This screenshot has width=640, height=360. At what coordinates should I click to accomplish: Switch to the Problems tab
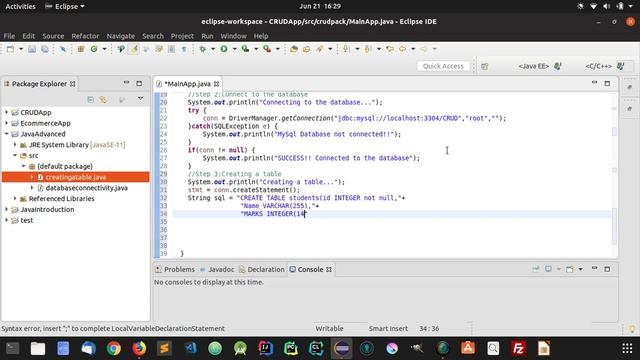point(175,269)
